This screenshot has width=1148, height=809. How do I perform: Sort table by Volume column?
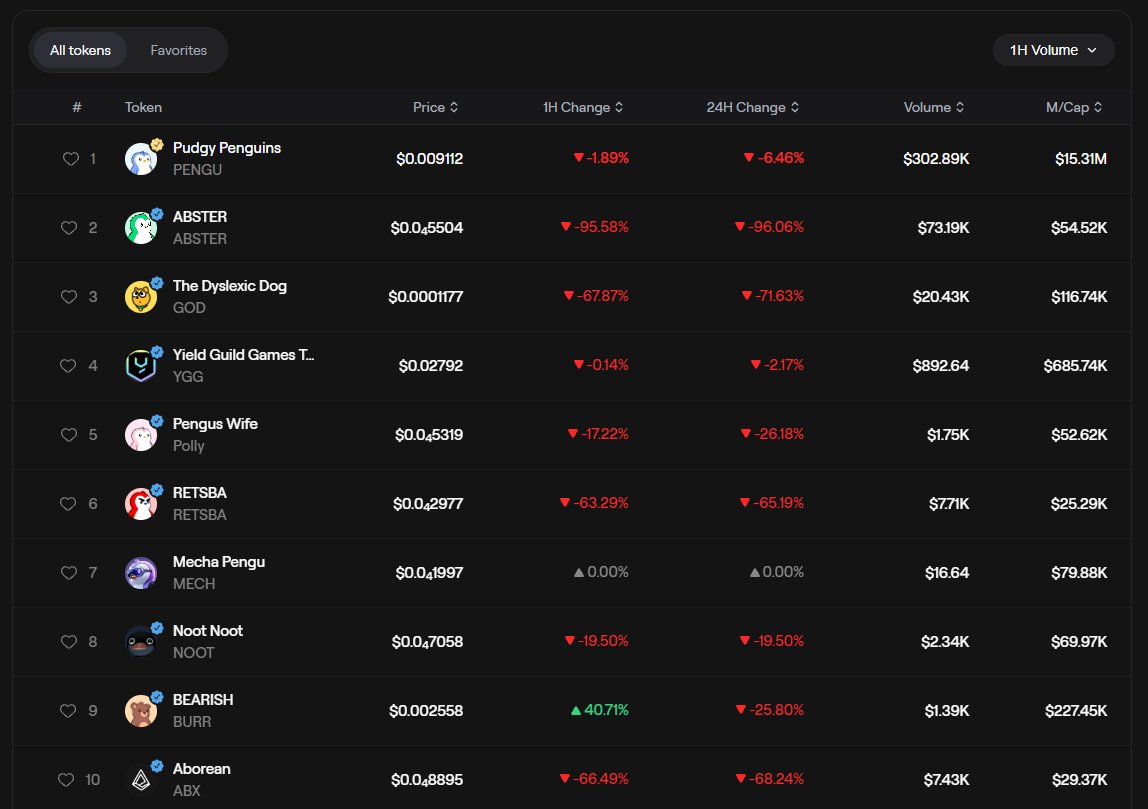(933, 107)
